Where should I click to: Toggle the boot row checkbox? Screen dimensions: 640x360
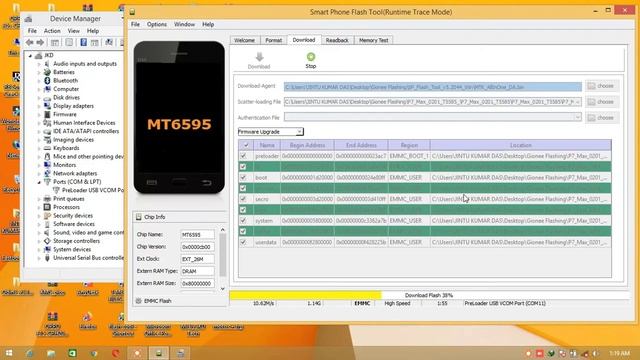(243, 178)
